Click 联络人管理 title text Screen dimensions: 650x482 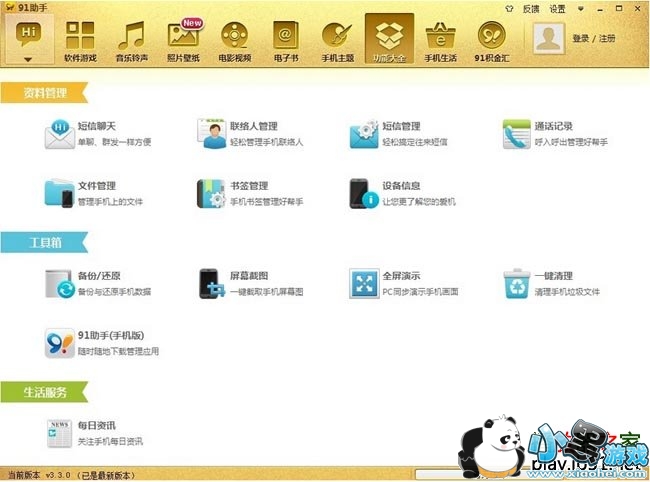tap(254, 126)
